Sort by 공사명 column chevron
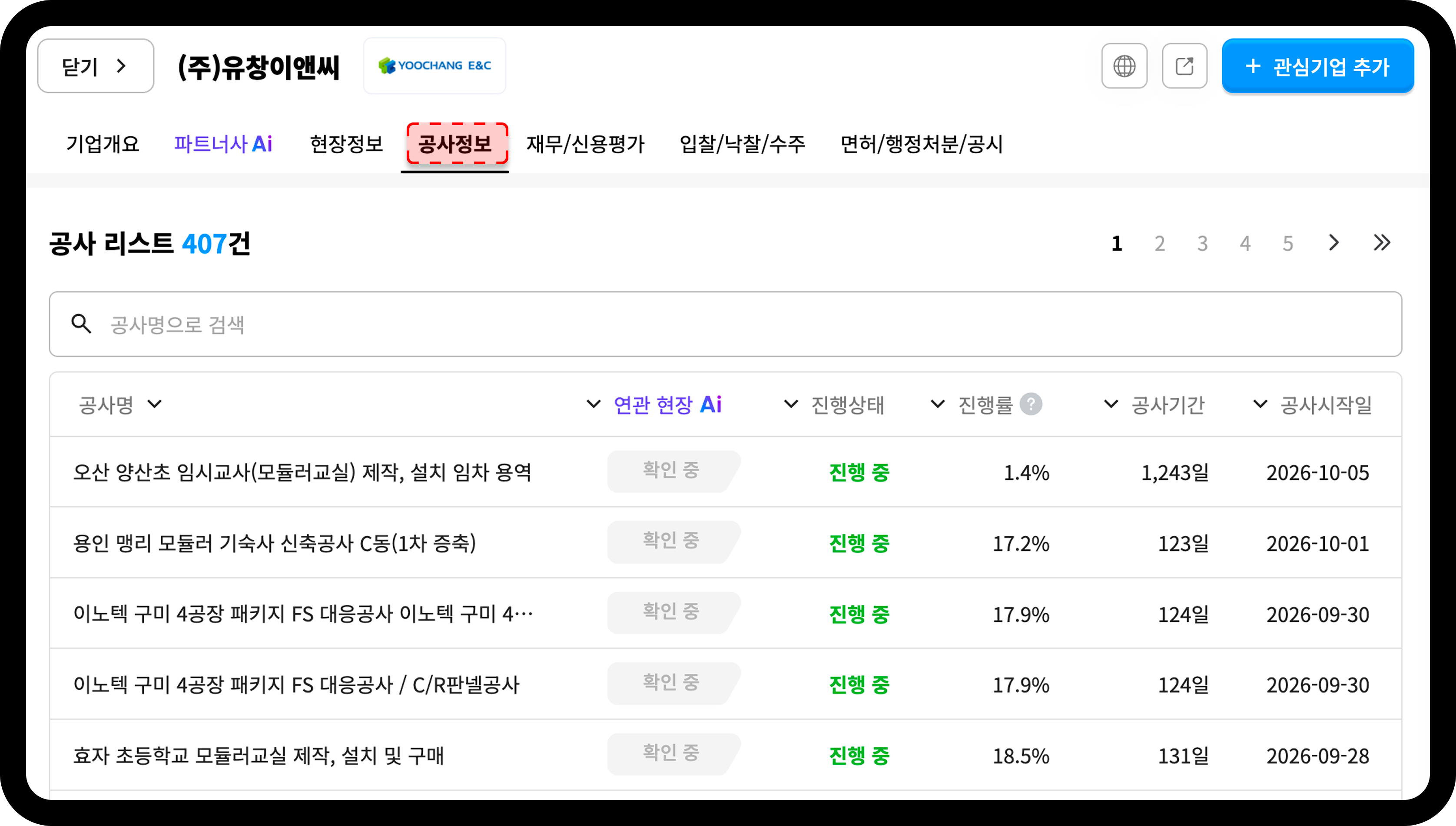The height and width of the screenshot is (826, 1456). (x=154, y=404)
